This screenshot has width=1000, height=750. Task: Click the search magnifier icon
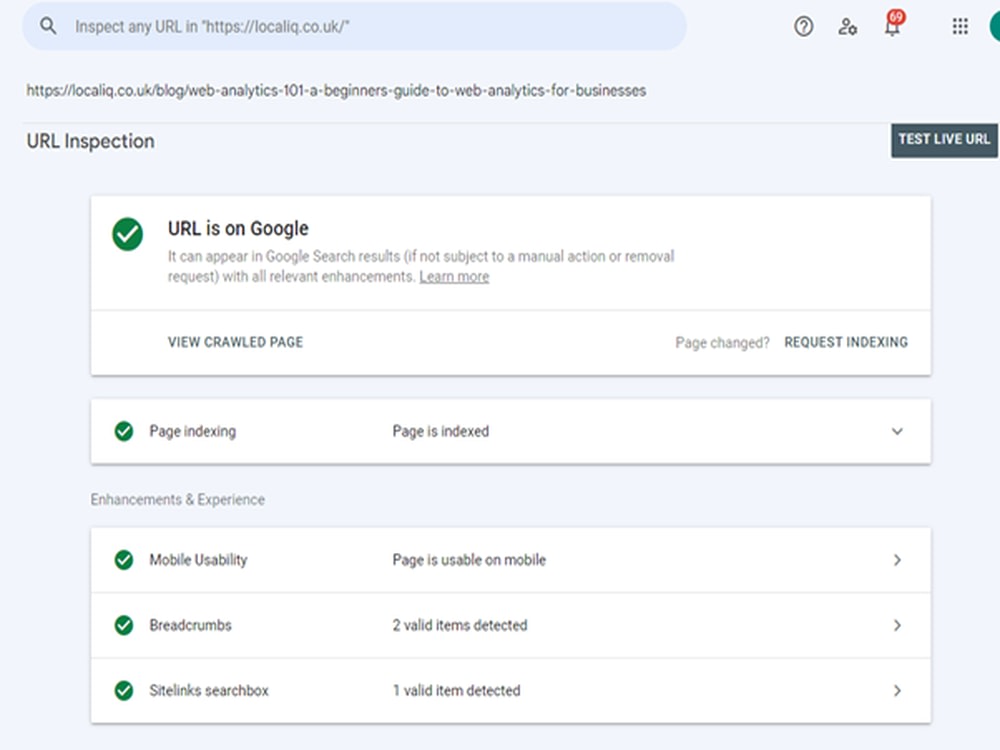coord(48,26)
